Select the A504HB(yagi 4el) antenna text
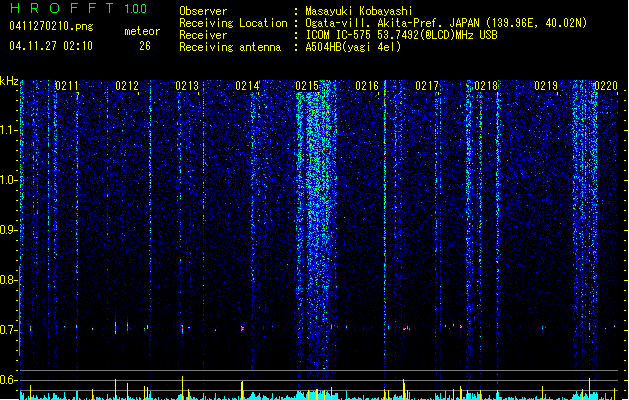This screenshot has height=400, width=629. (353, 47)
